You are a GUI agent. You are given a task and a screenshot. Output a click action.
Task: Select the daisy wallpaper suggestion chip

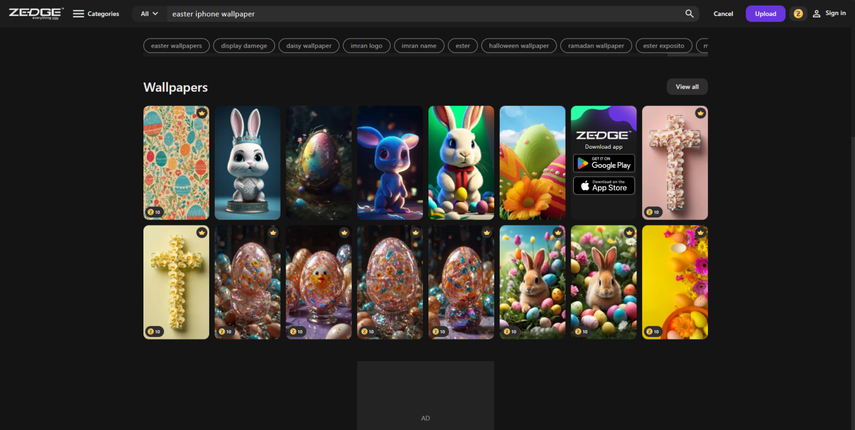[309, 46]
